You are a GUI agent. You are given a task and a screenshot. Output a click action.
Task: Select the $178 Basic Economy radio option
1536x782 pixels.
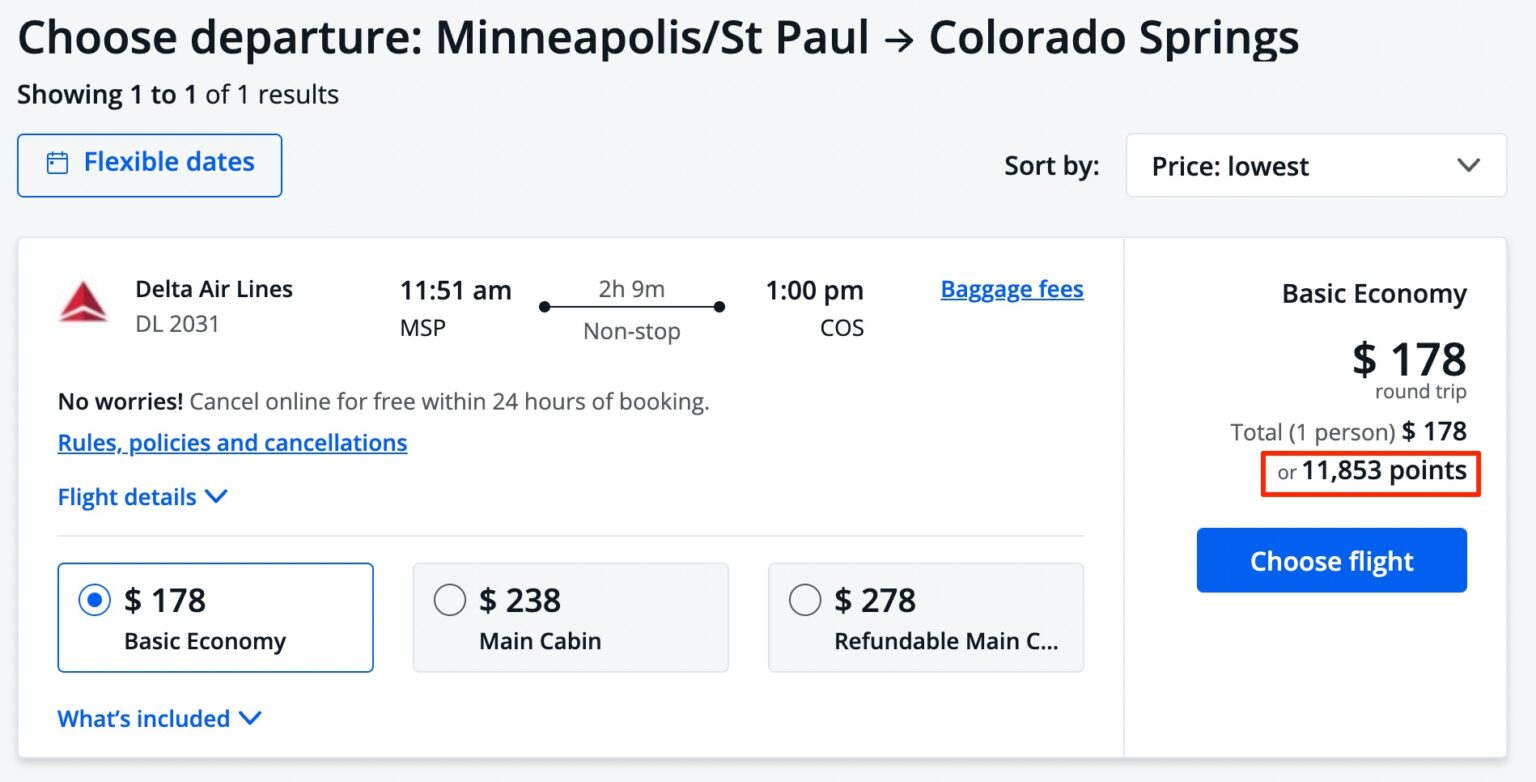(x=95, y=600)
